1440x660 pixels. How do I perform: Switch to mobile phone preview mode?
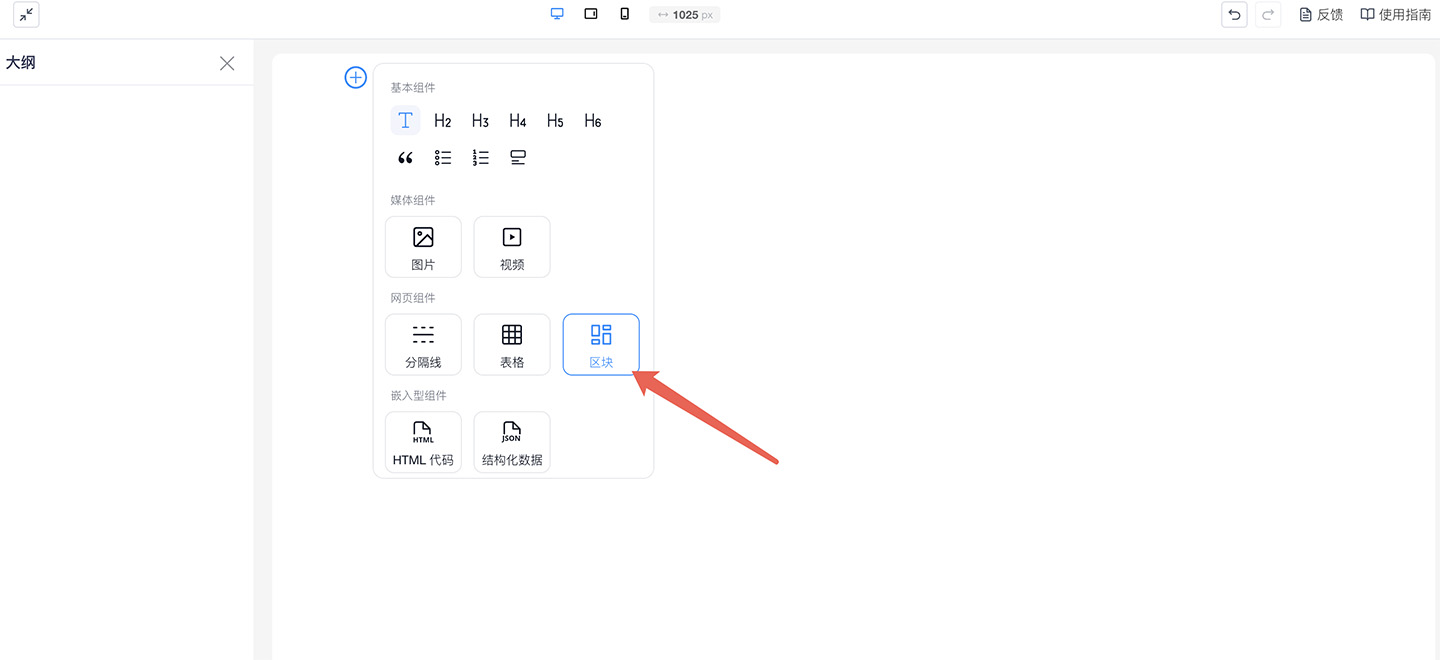(x=625, y=14)
